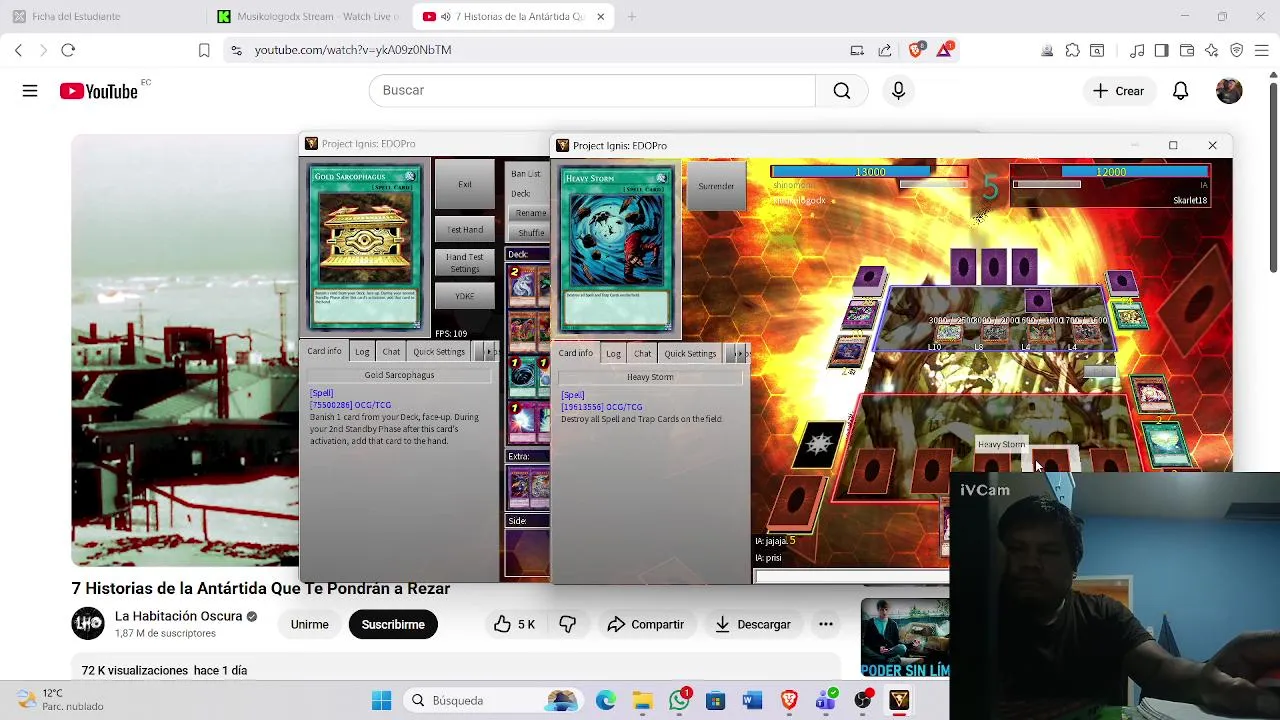
Task: Open the Brave VPN shield icon
Action: tap(1237, 50)
